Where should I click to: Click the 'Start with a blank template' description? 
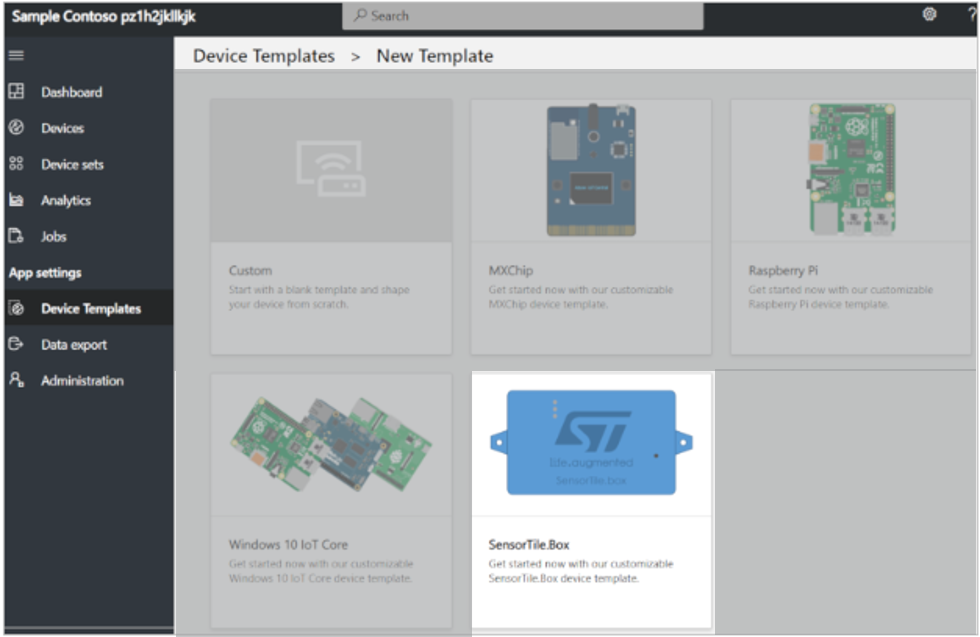pos(319,297)
